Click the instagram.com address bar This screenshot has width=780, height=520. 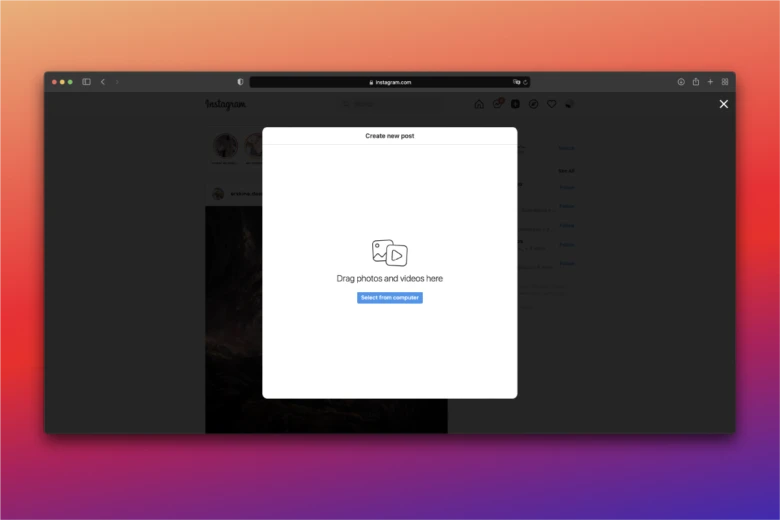(x=390, y=82)
